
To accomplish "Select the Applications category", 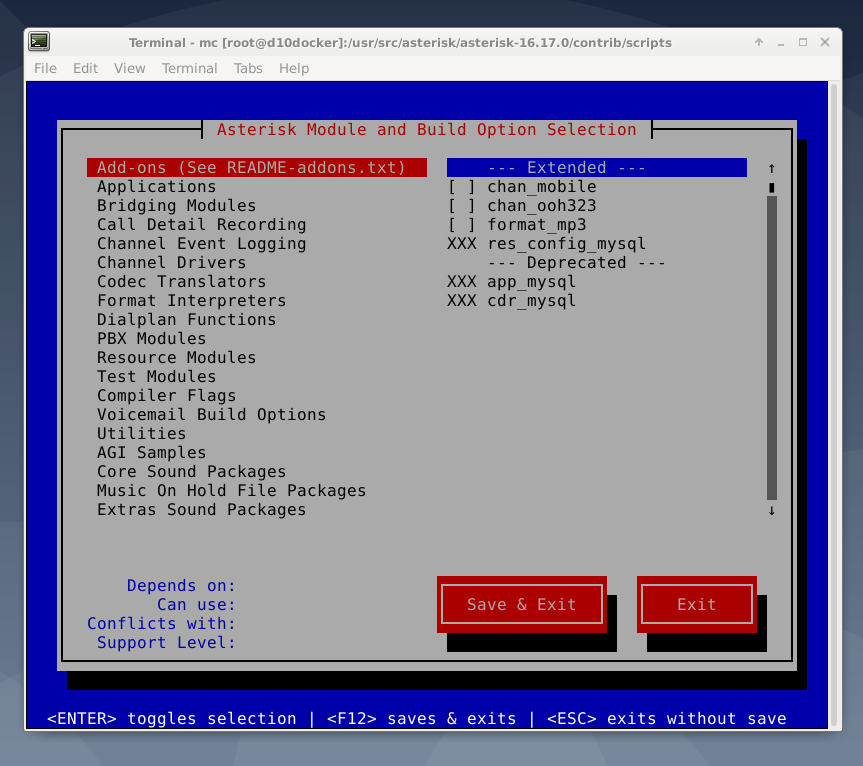I will 156,187.
